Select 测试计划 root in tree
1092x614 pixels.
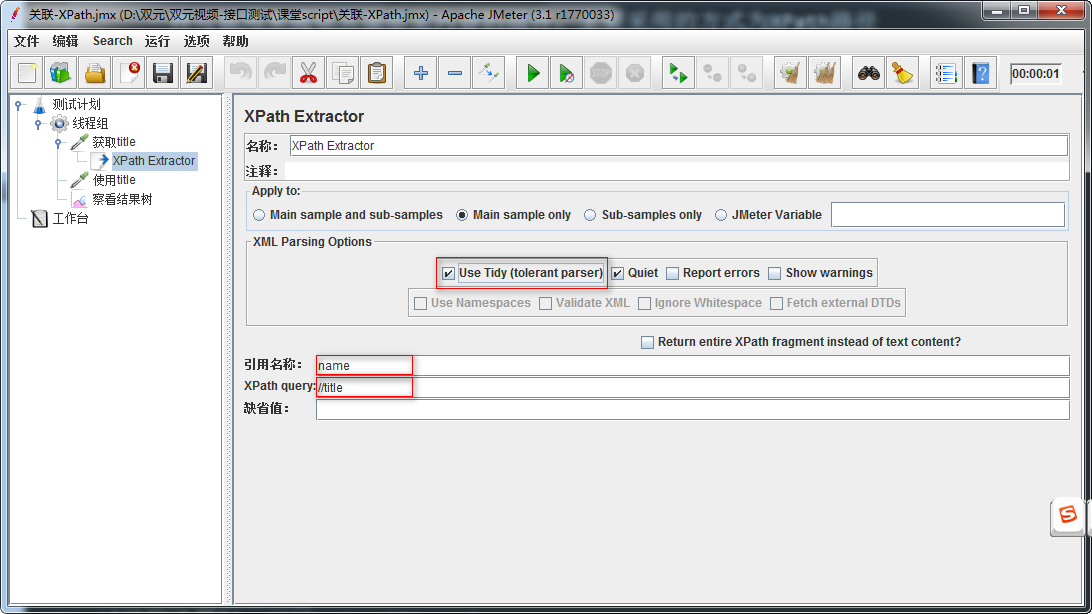76,104
